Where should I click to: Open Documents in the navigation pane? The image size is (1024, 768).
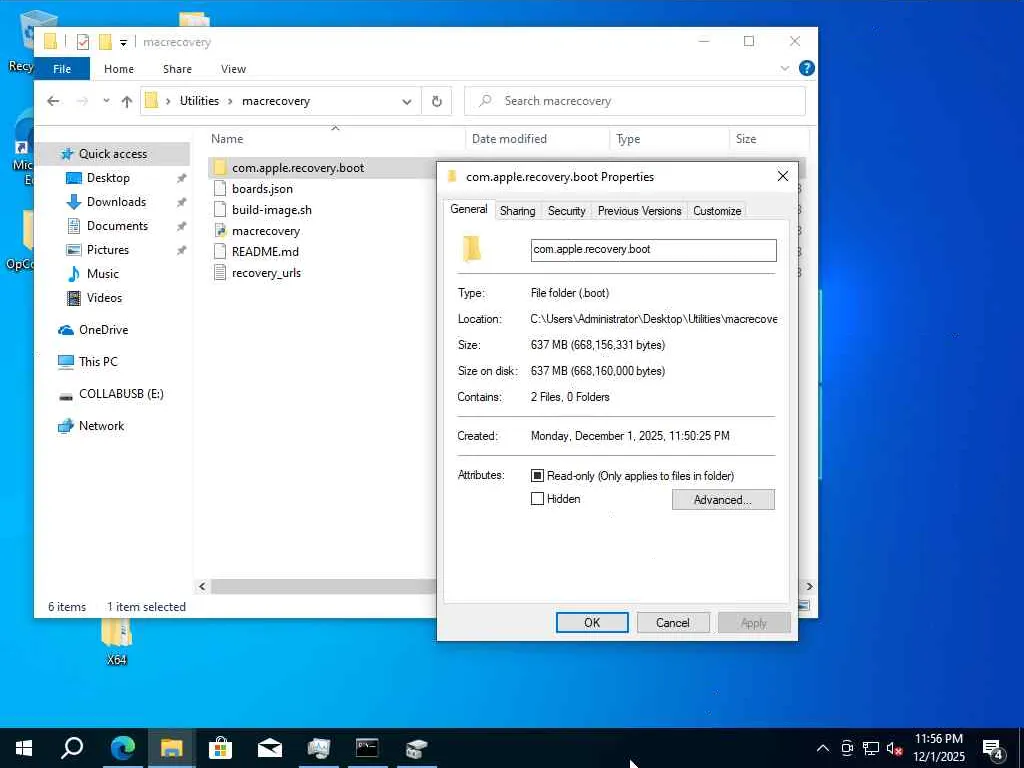[x=117, y=226]
